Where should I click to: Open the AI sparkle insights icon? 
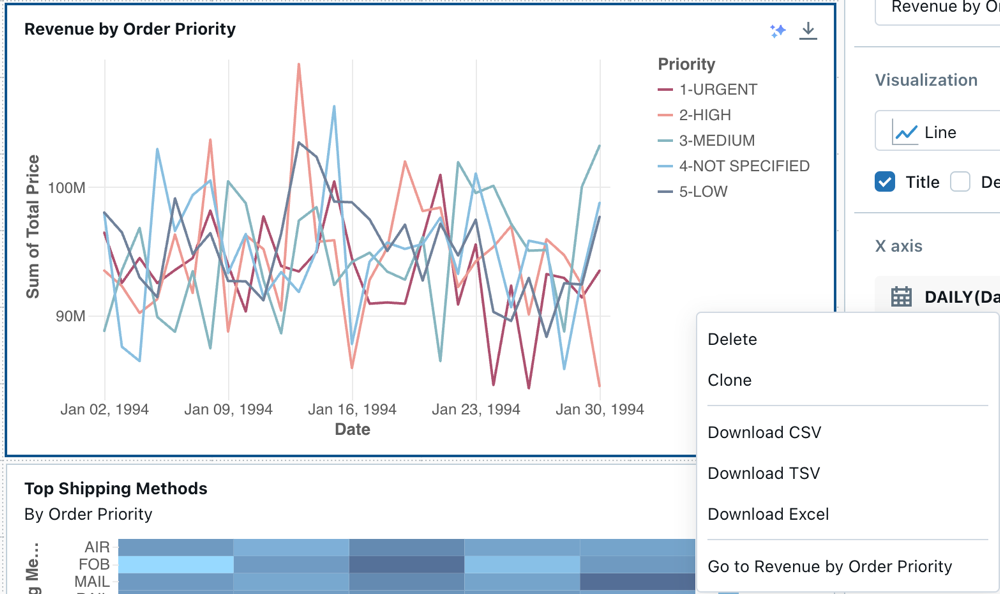(x=777, y=31)
